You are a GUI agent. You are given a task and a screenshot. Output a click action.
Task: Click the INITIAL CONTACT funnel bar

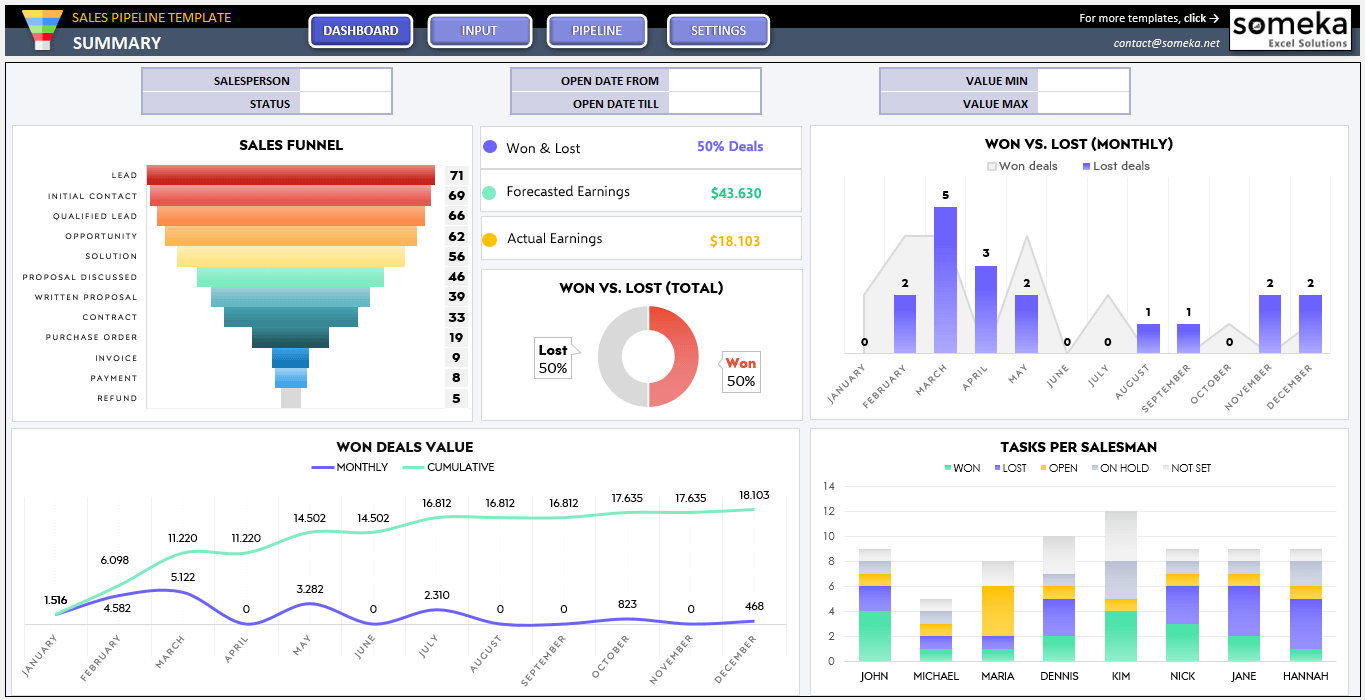coord(291,196)
